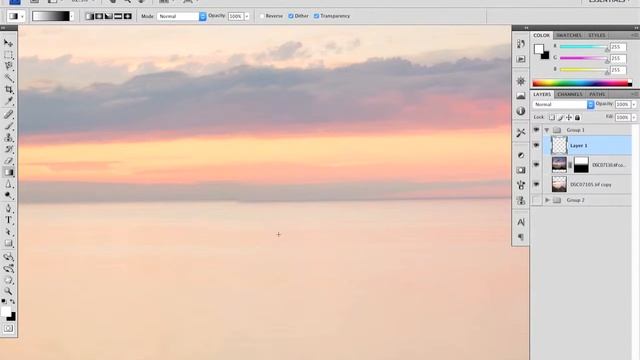This screenshot has height=360, width=640.
Task: Toggle lock all layer button
Action: [577, 118]
